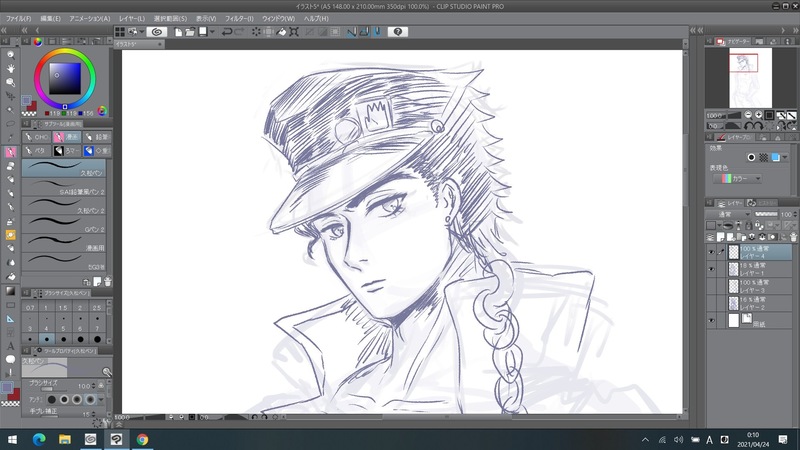The image size is (800, 450).
Task: Expand the save icon dropdown arrow
Action: click(211, 32)
